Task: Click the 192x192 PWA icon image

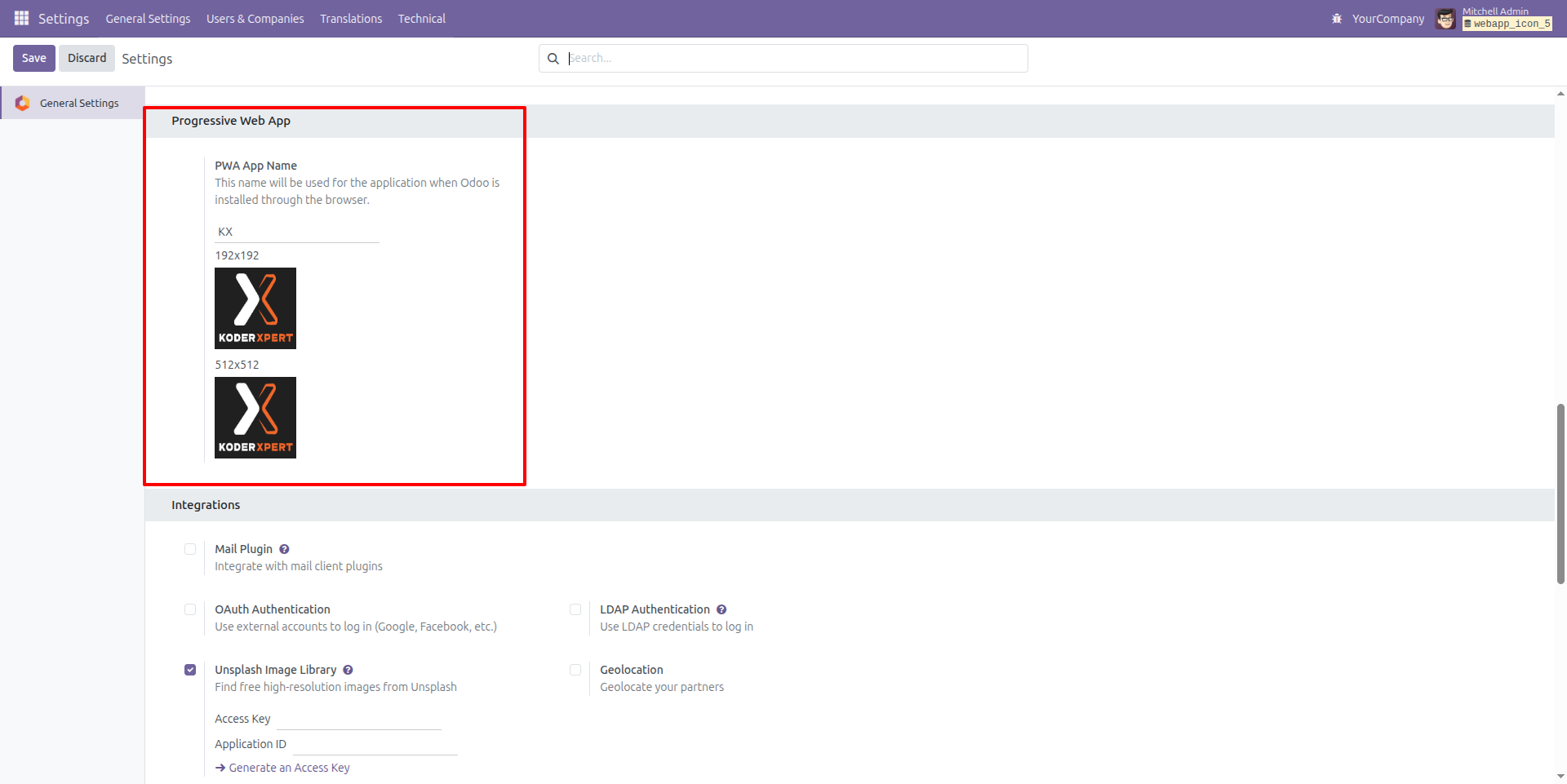Action: (255, 308)
